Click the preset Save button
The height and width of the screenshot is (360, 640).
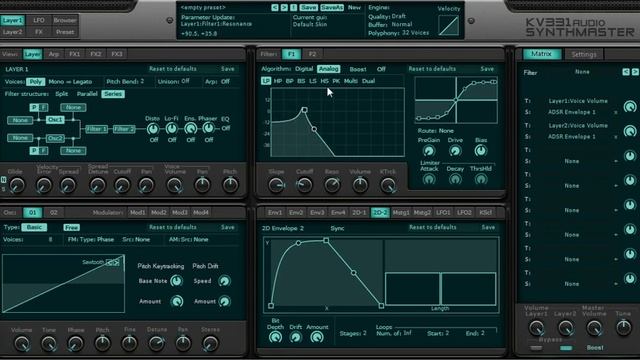309,7
